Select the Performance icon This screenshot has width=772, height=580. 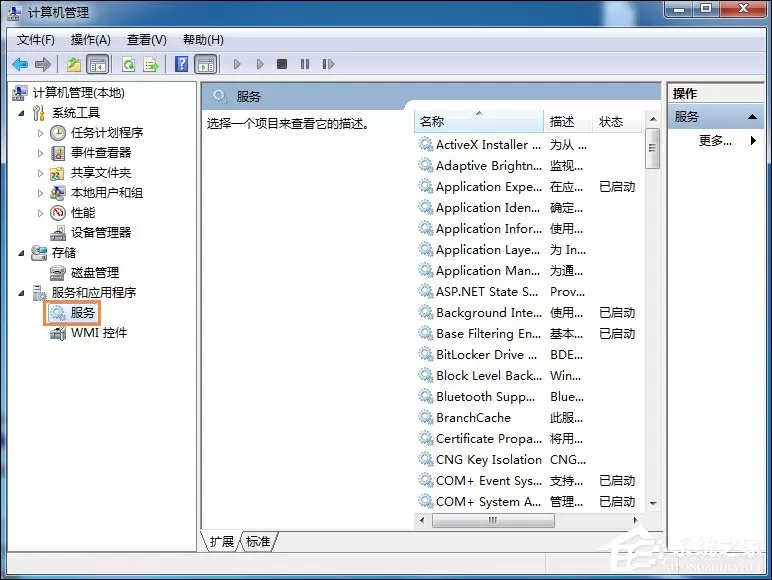click(x=58, y=213)
